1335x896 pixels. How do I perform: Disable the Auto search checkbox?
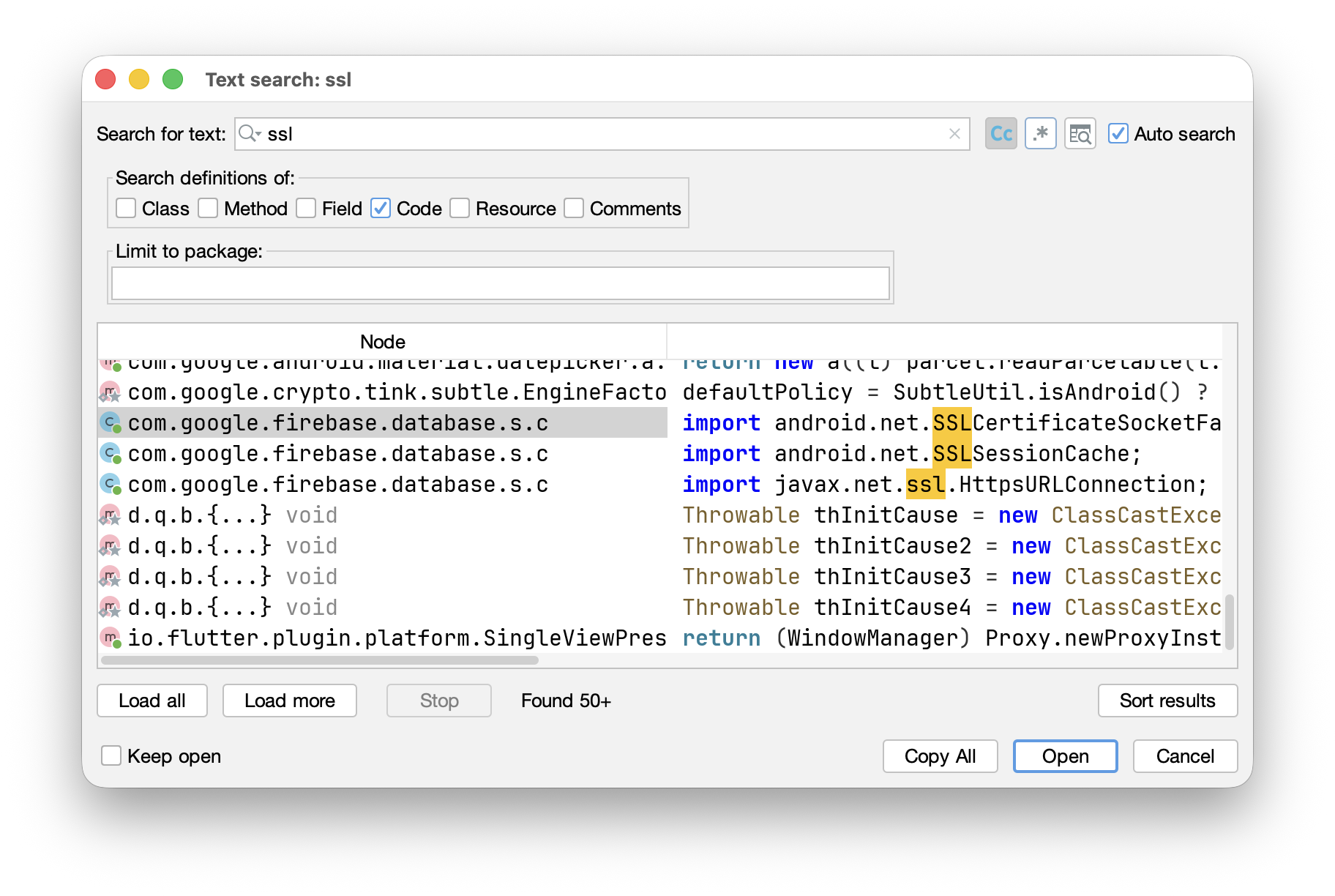tap(1118, 134)
